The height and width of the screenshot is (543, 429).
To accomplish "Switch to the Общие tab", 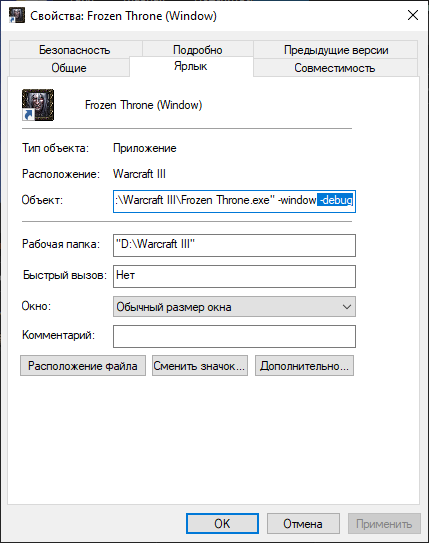I will [69, 68].
